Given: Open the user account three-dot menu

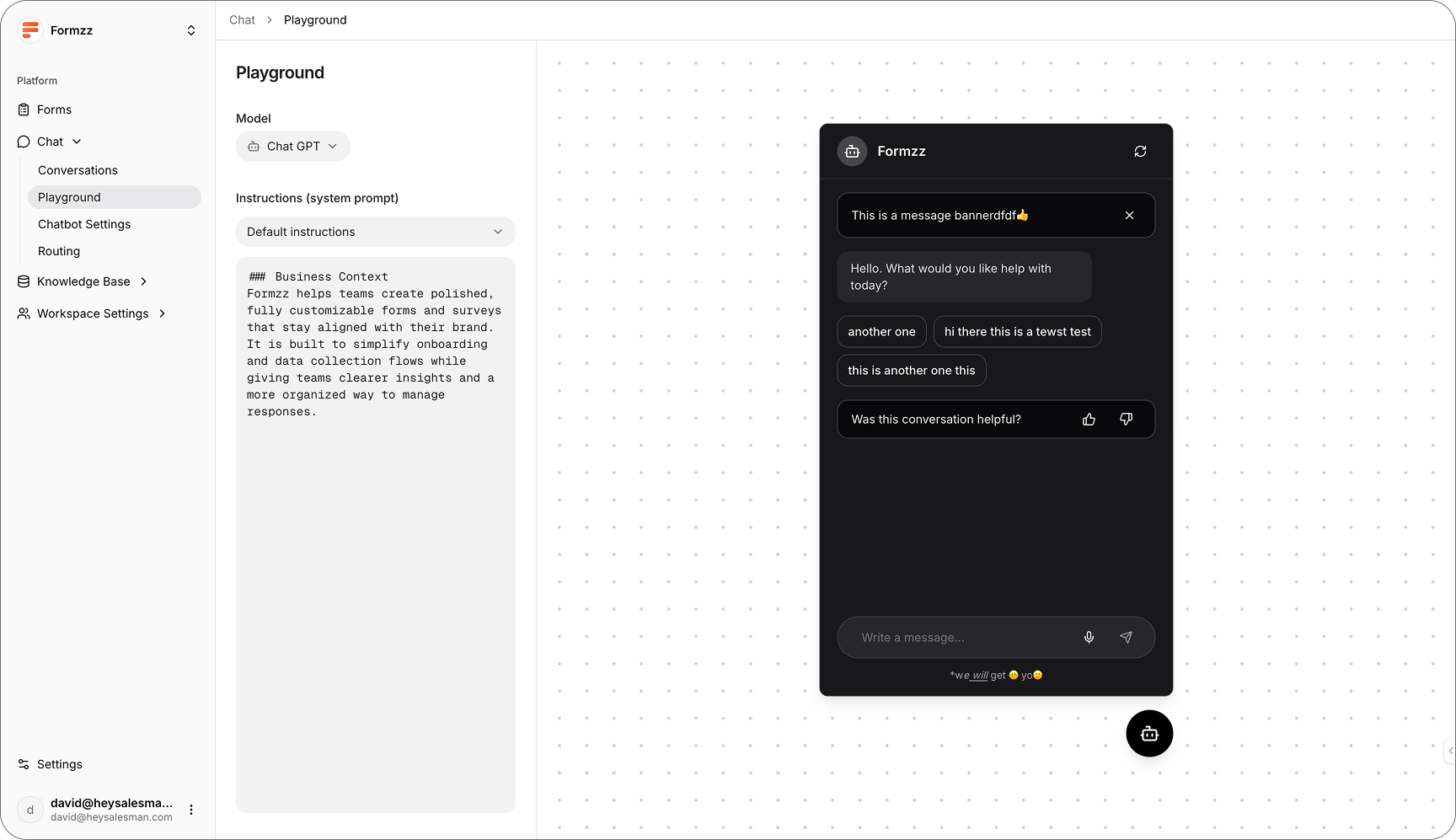Looking at the screenshot, I should (x=191, y=810).
